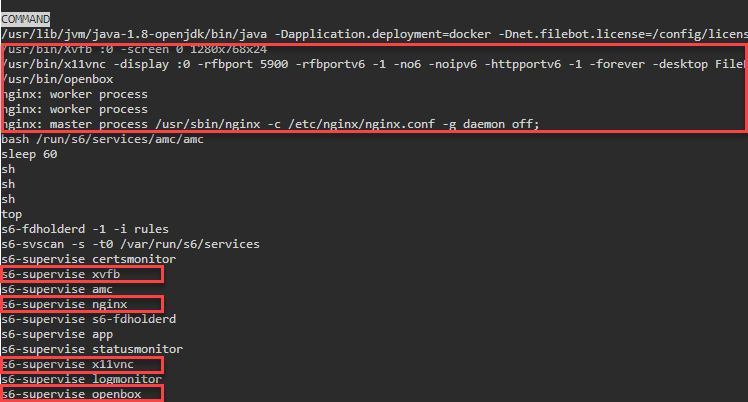The height and width of the screenshot is (402, 748).
Task: Select the /usr/bin/x11vnc -display line
Action: click(374, 64)
